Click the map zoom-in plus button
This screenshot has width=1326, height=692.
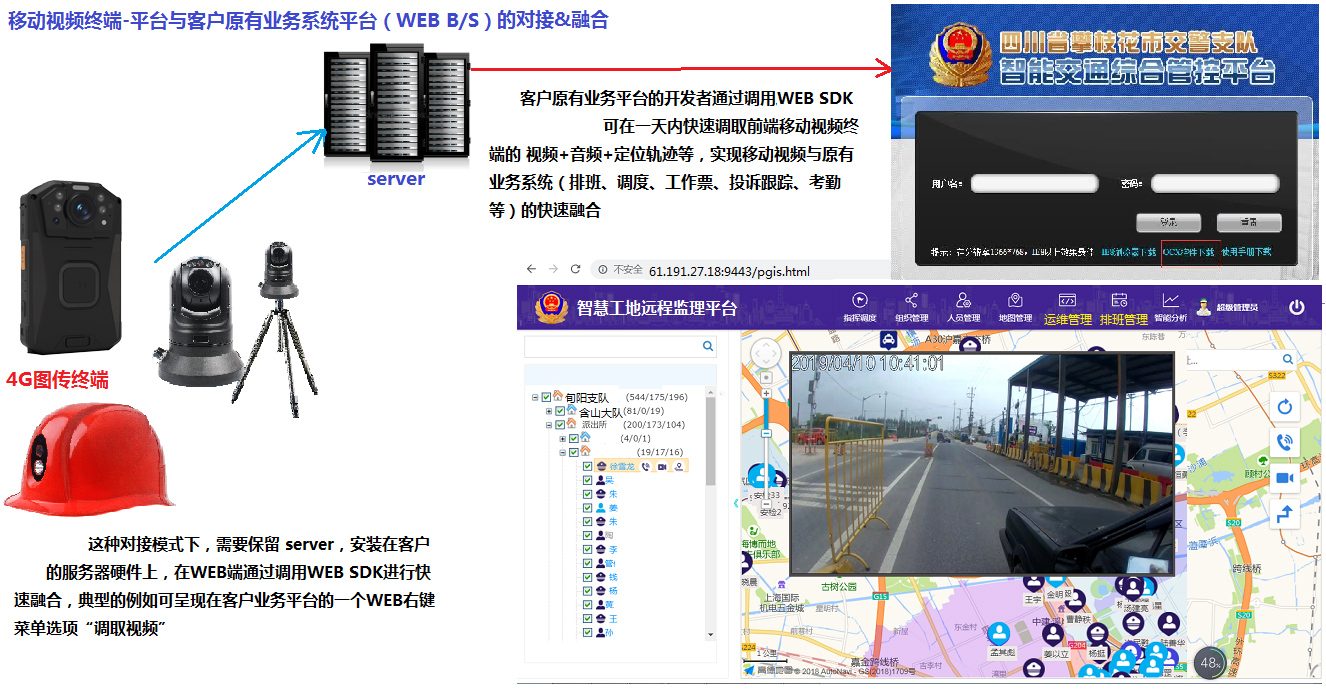pyautogui.click(x=766, y=393)
